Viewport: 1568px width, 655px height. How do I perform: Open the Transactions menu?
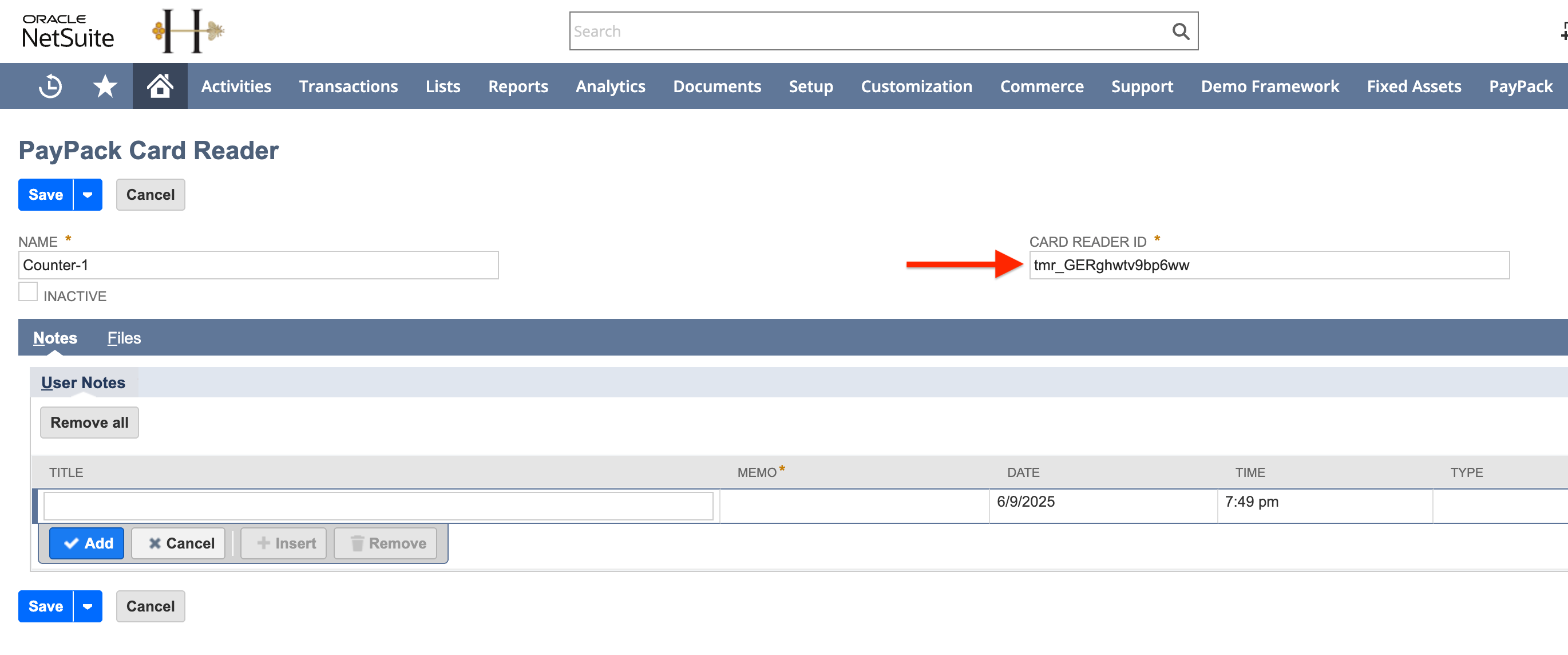coord(348,86)
